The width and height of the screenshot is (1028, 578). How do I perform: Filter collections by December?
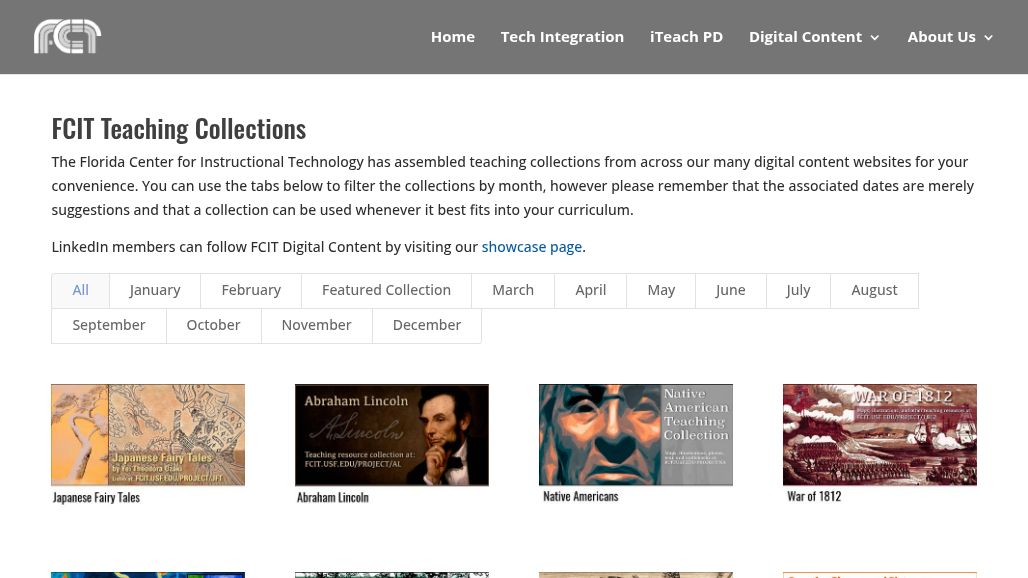(426, 325)
